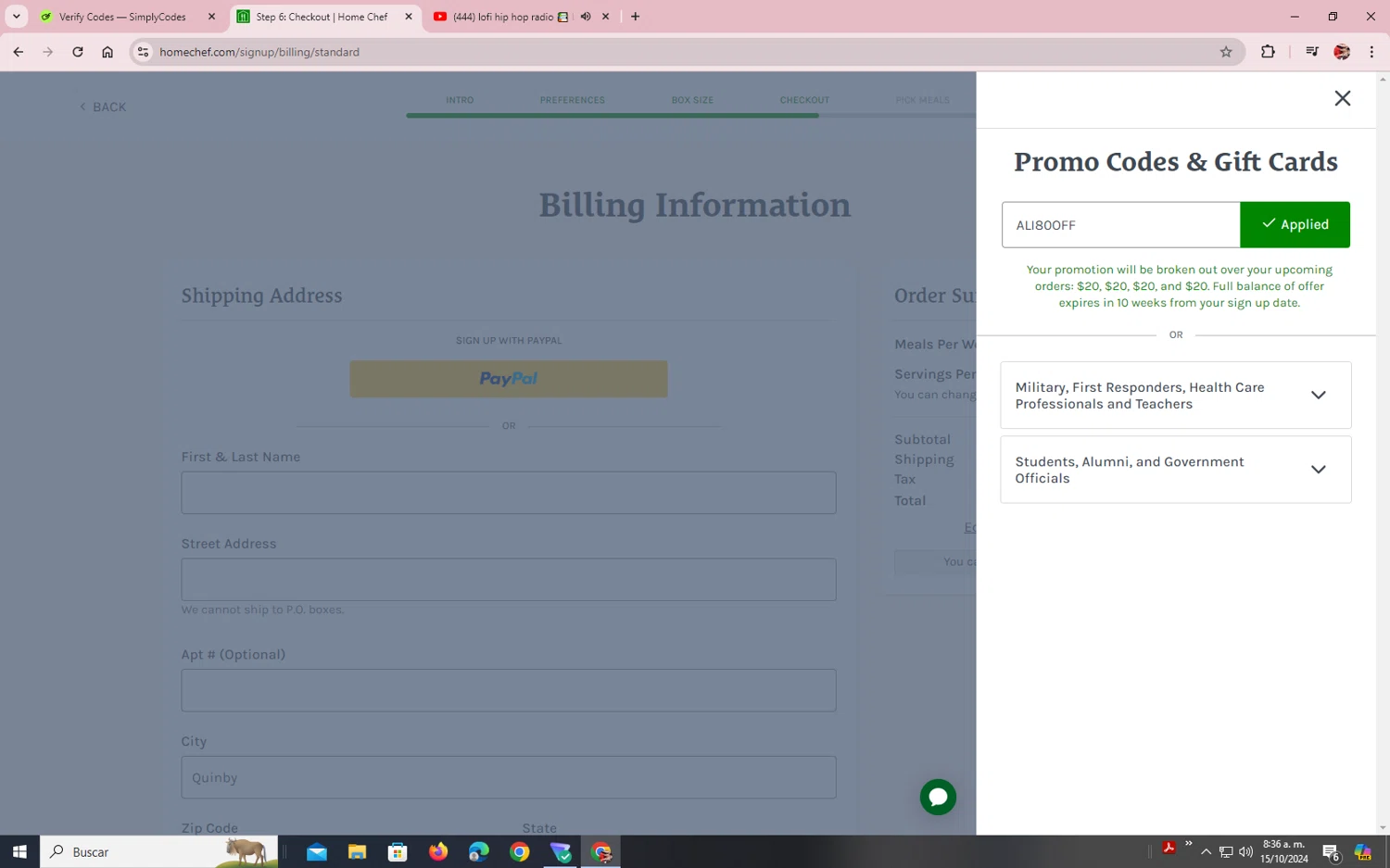Open the browser home page
Viewport: 1390px width, 868px height.
(107, 52)
